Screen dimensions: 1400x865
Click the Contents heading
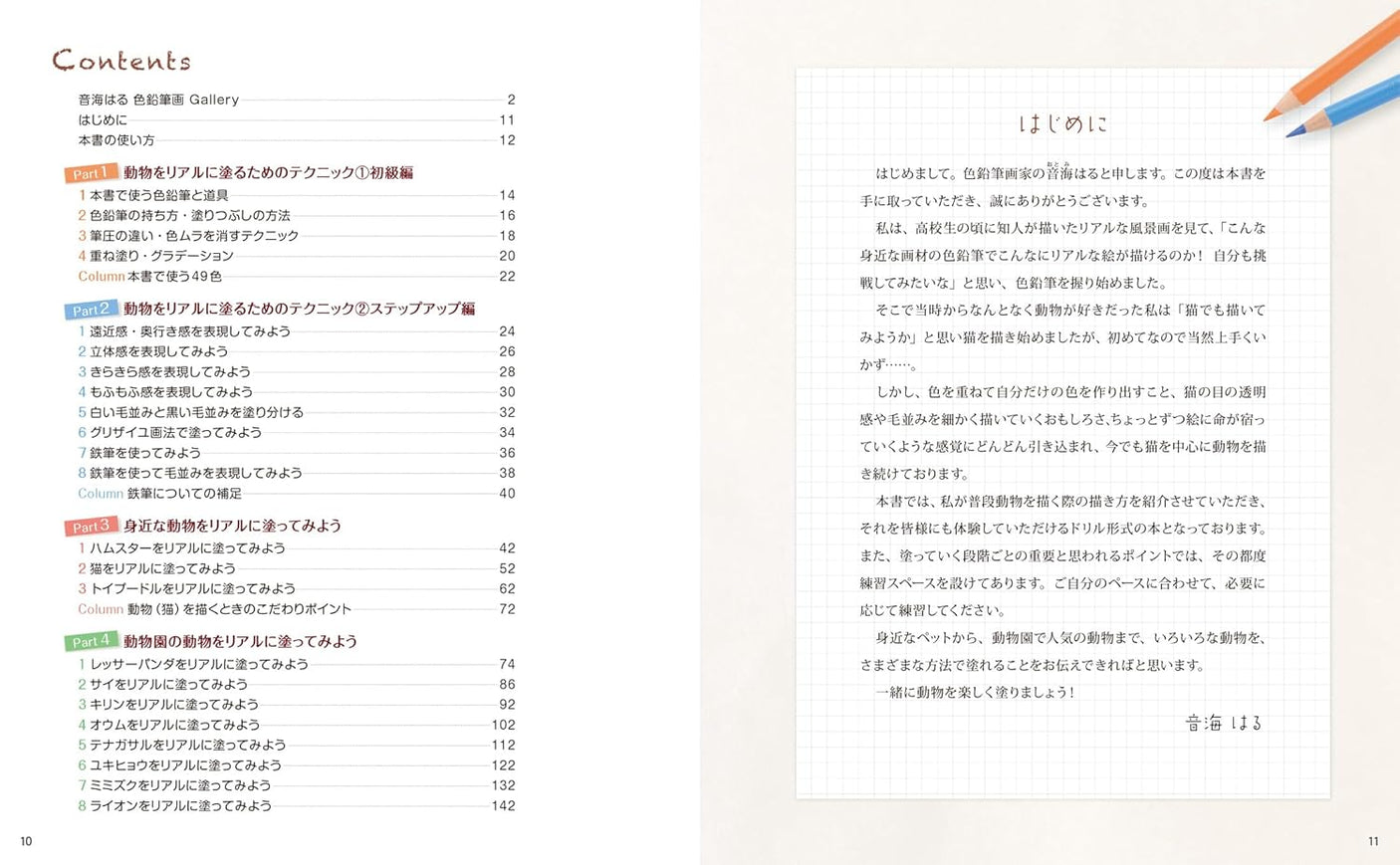pos(121,62)
